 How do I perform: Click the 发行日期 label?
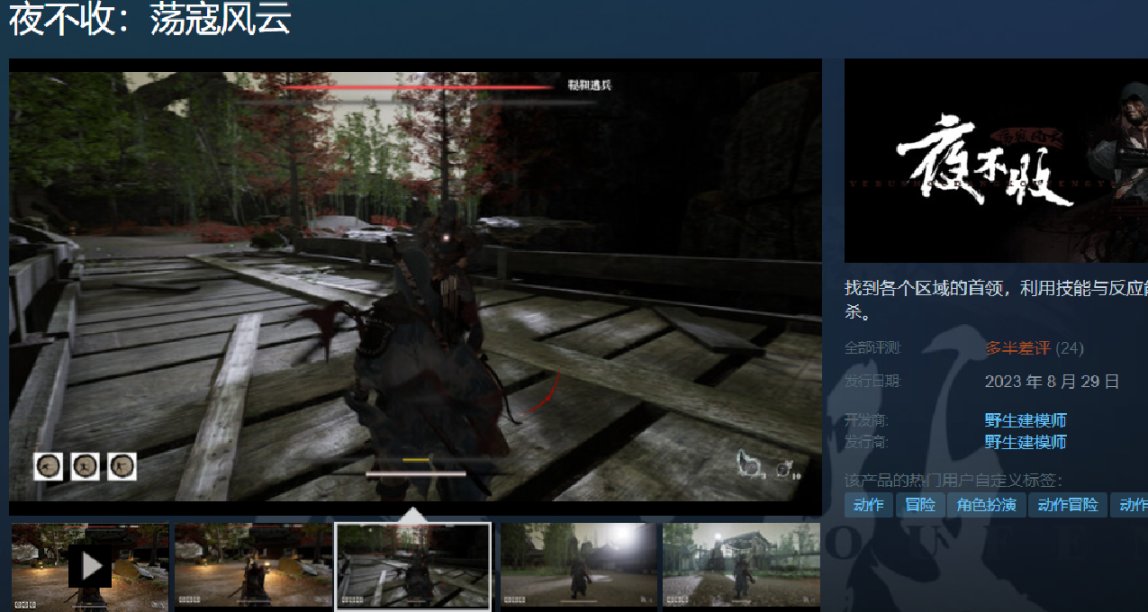[x=873, y=381]
